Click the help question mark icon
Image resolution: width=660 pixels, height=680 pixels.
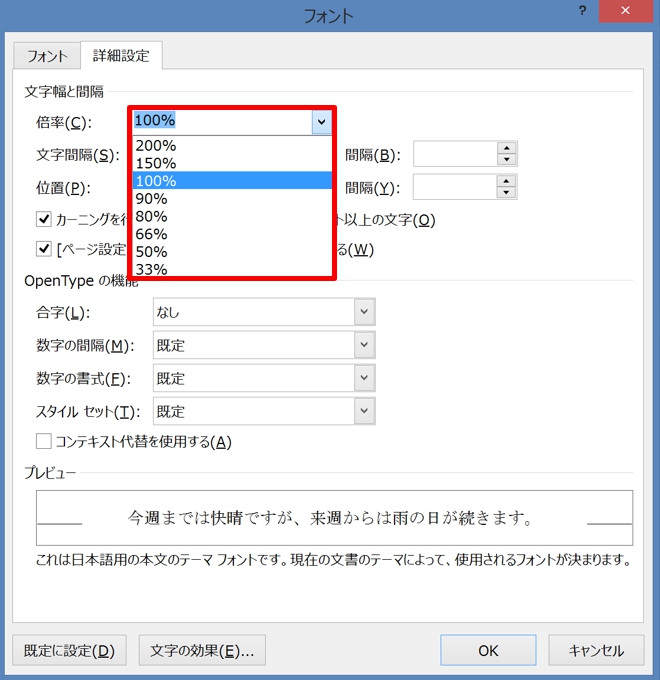[x=582, y=10]
